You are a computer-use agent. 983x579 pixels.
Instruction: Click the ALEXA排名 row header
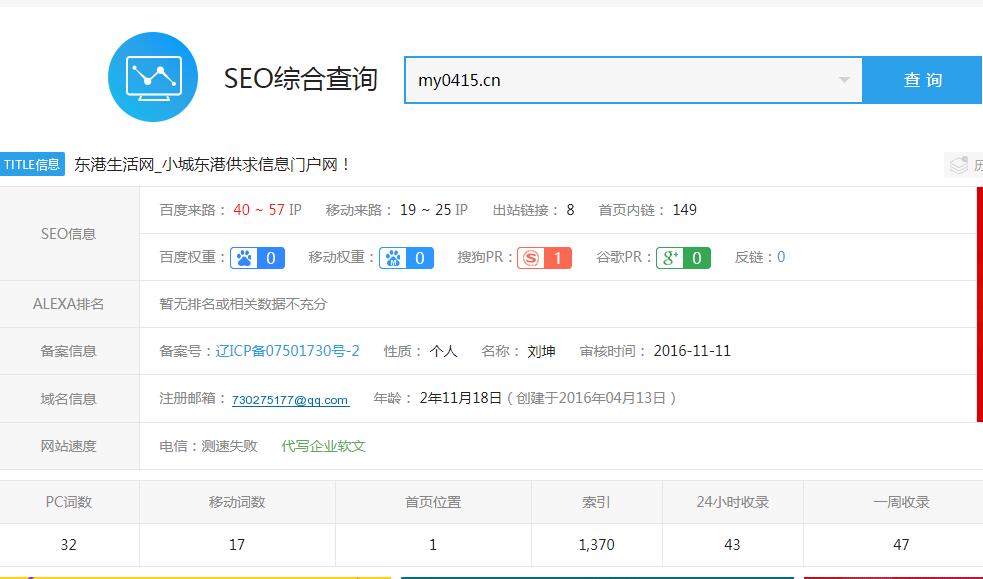tap(69, 304)
